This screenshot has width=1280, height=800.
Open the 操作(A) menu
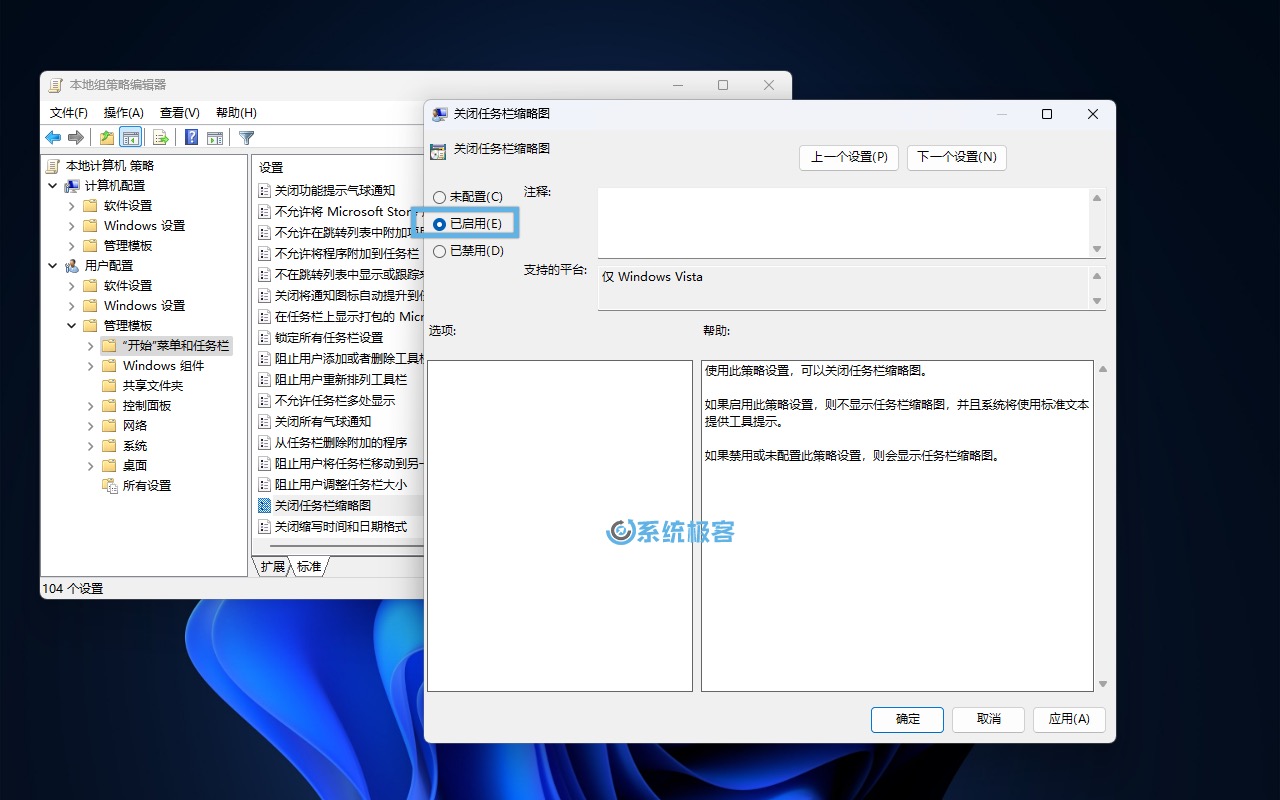click(124, 113)
